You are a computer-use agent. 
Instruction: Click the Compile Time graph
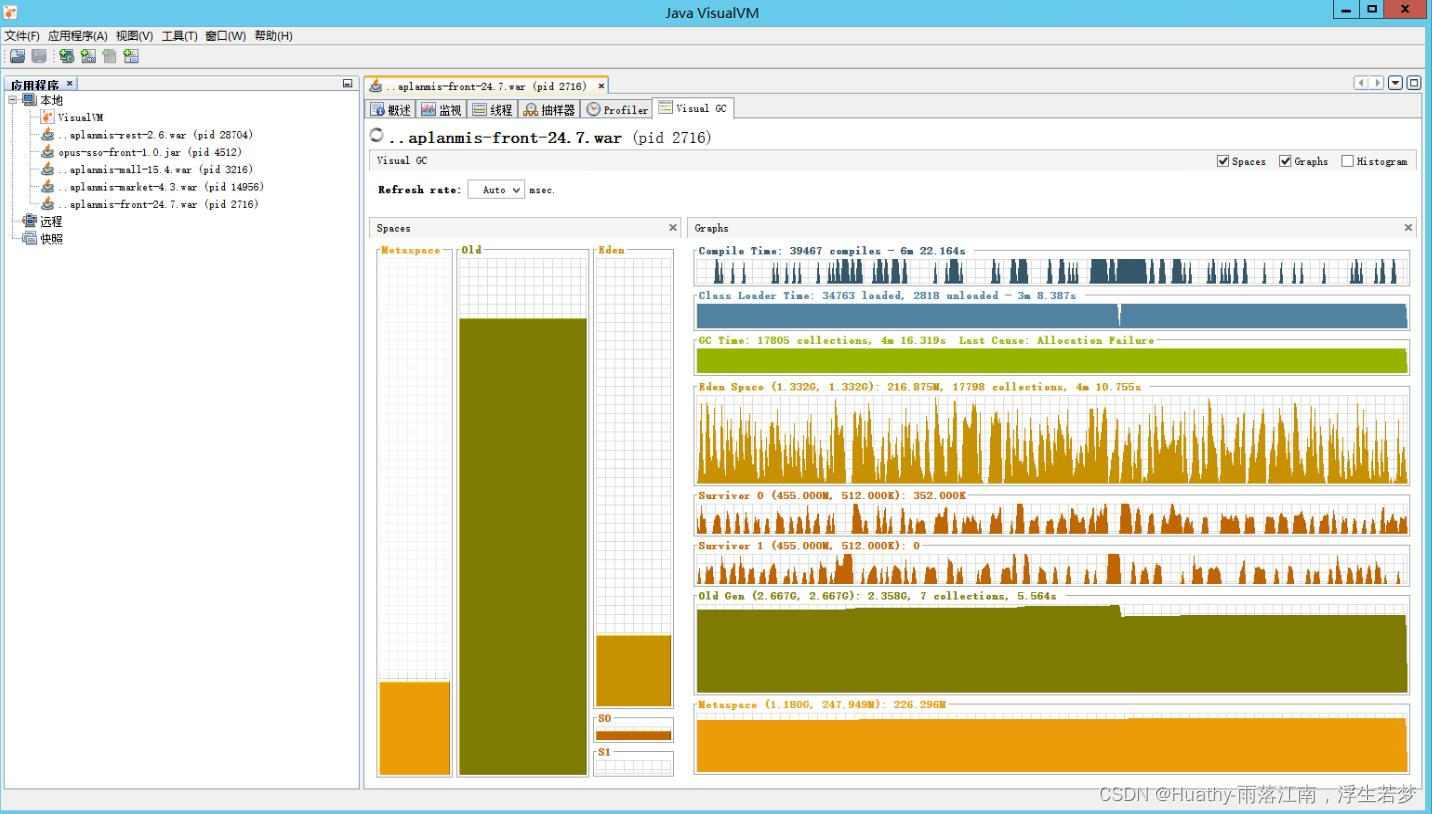pos(1052,271)
